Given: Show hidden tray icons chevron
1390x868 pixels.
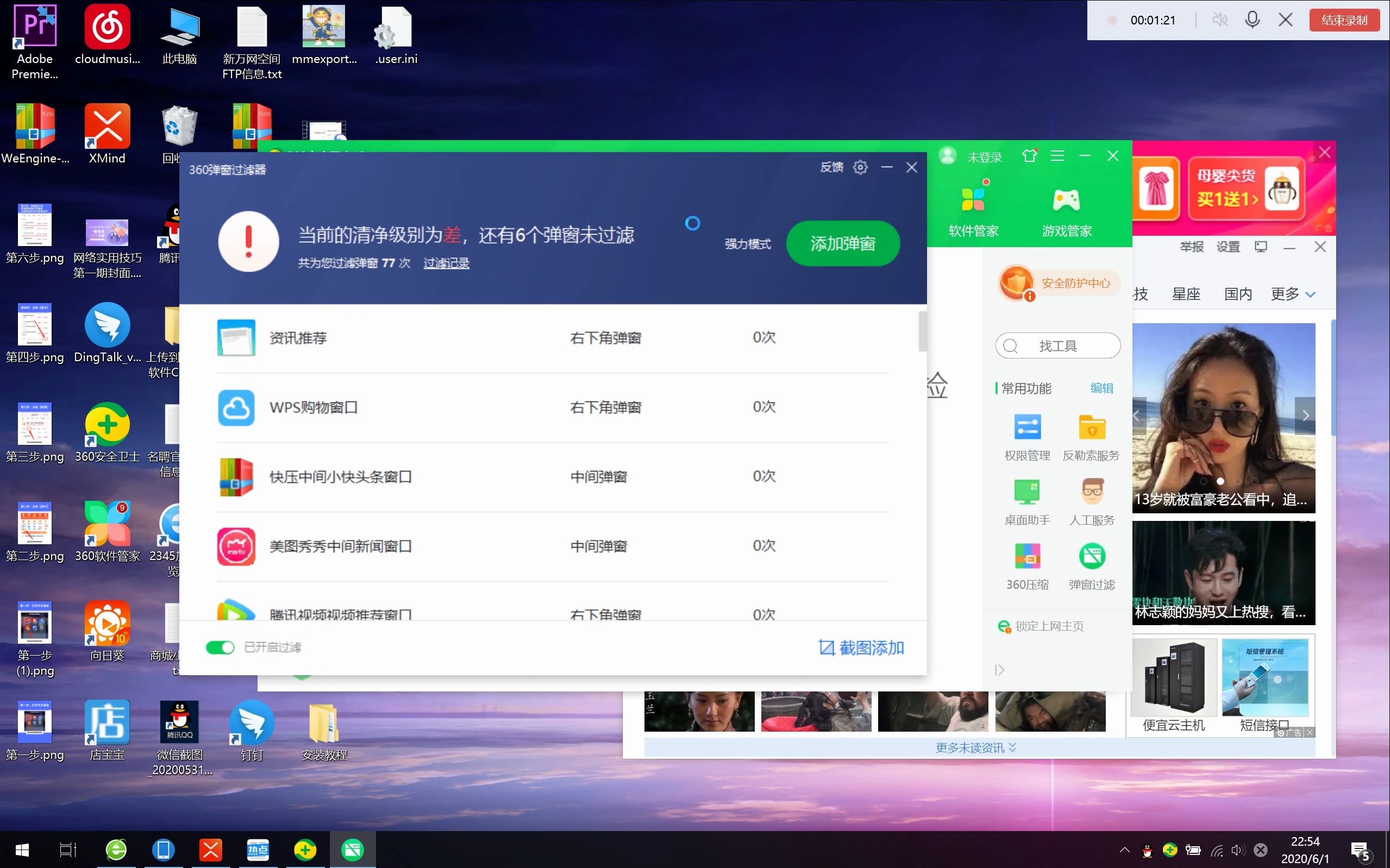Looking at the screenshot, I should 1124,850.
